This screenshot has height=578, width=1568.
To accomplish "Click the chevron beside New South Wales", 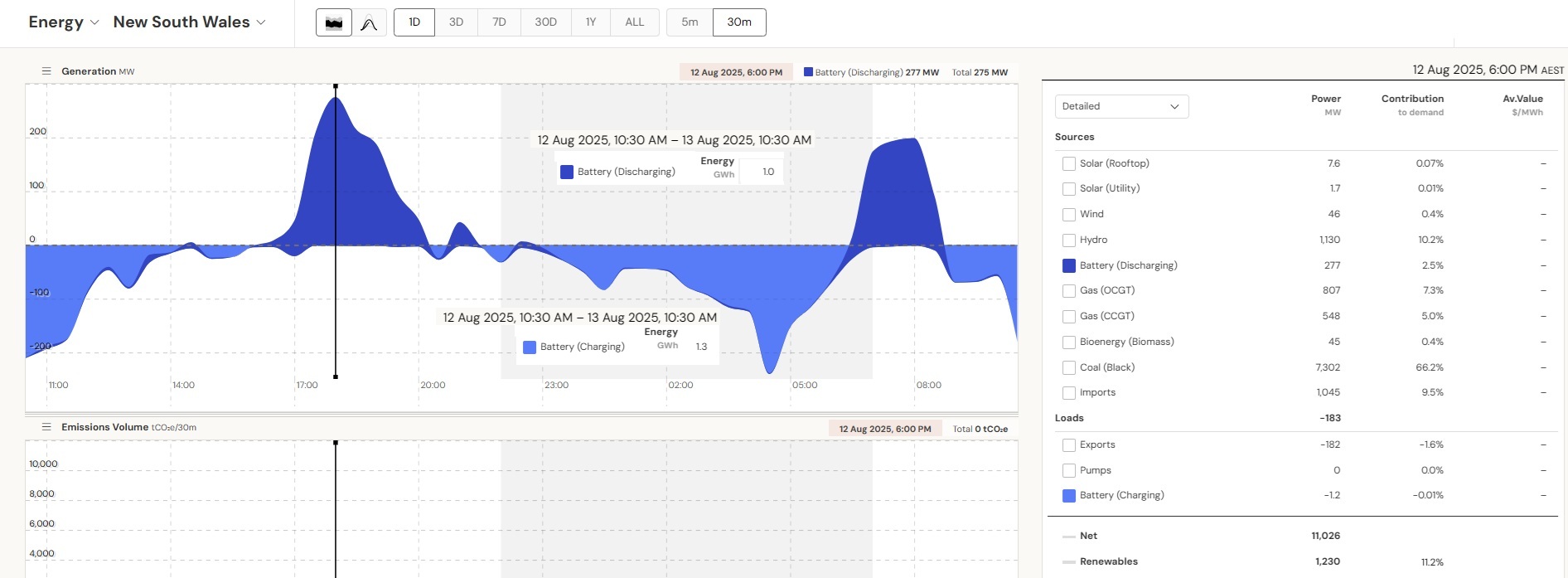I will 261,22.
